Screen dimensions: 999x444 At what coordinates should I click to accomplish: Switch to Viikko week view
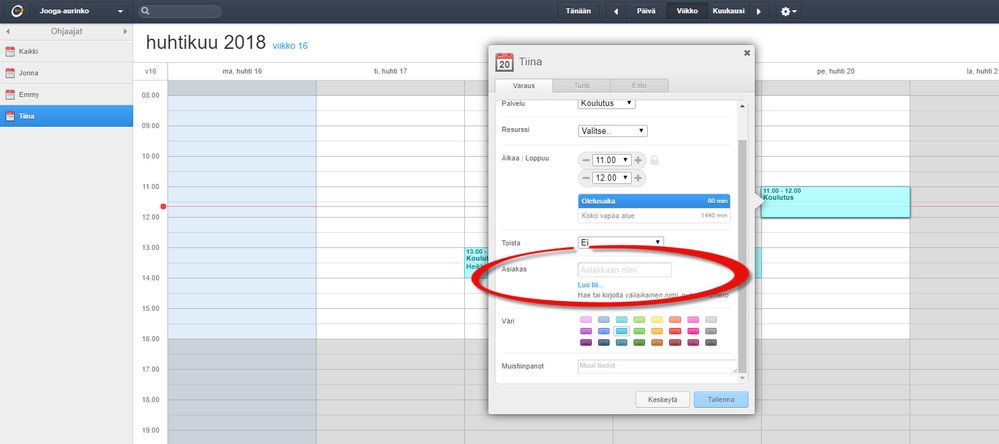(x=687, y=11)
